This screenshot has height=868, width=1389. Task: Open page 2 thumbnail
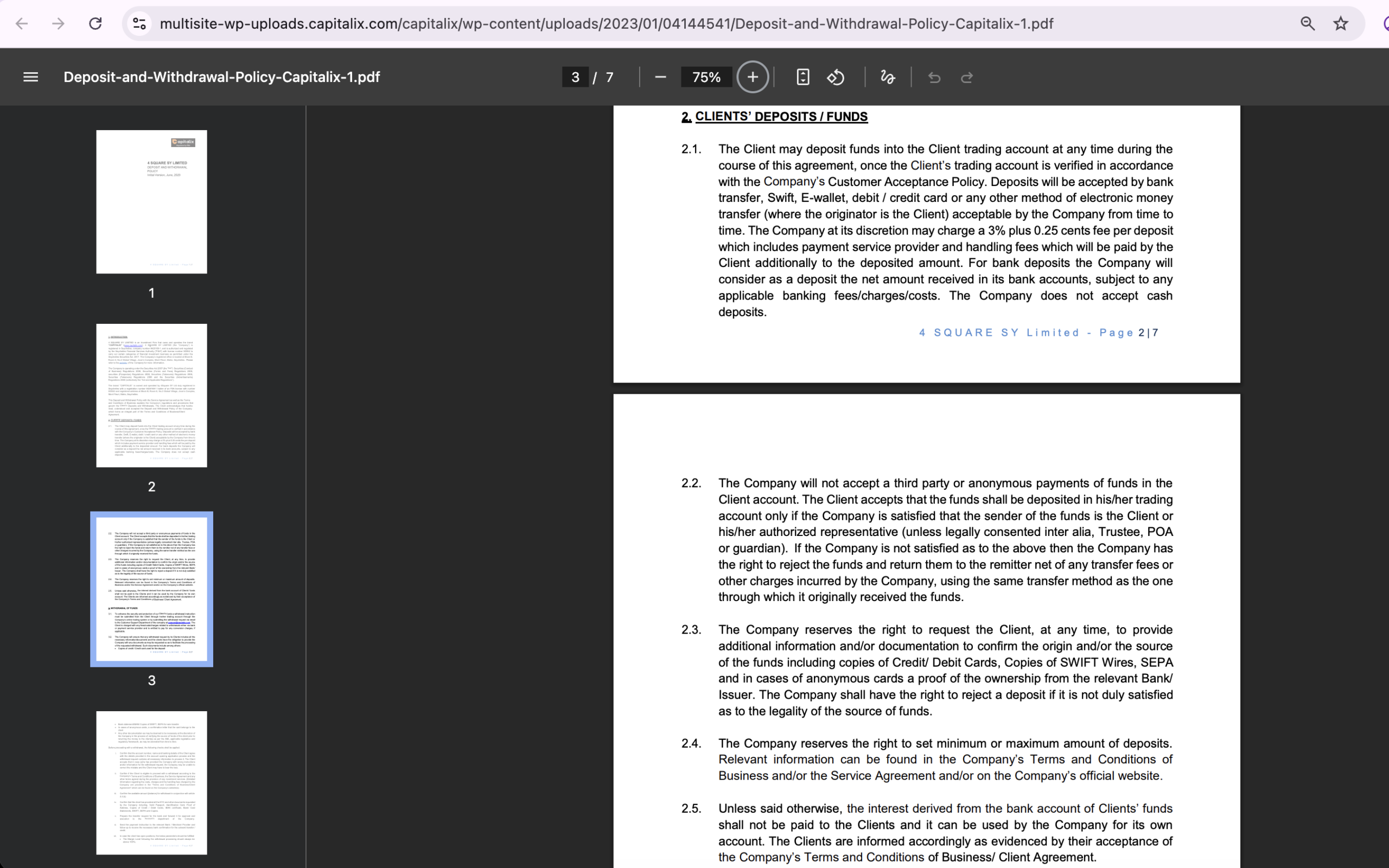click(x=151, y=395)
